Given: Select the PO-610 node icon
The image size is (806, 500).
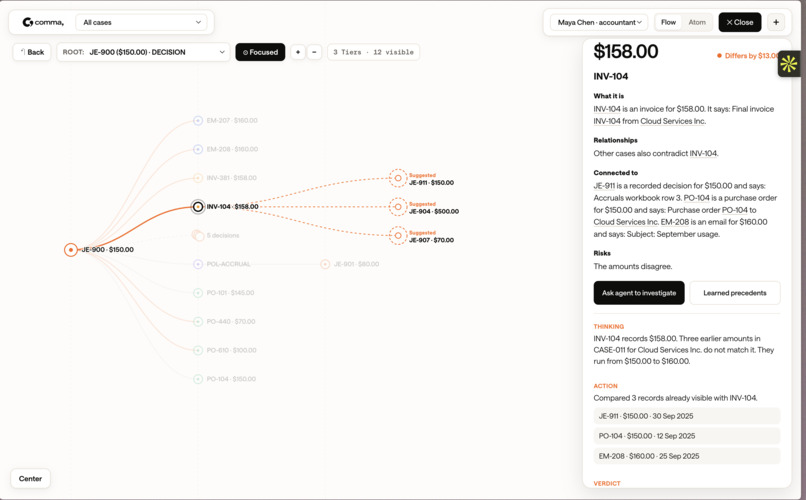Looking at the screenshot, I should 198,350.
